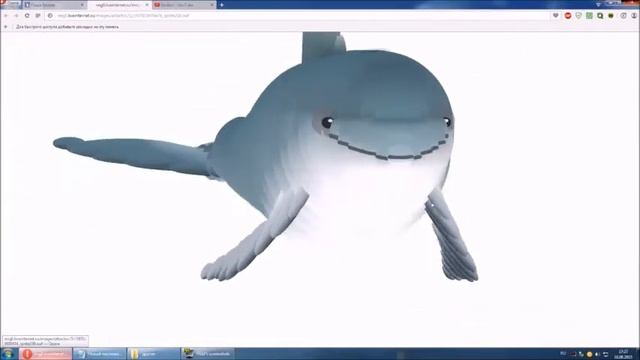Open the fourth taskbar program button
This screenshot has width=640, height=360.
(207, 354)
